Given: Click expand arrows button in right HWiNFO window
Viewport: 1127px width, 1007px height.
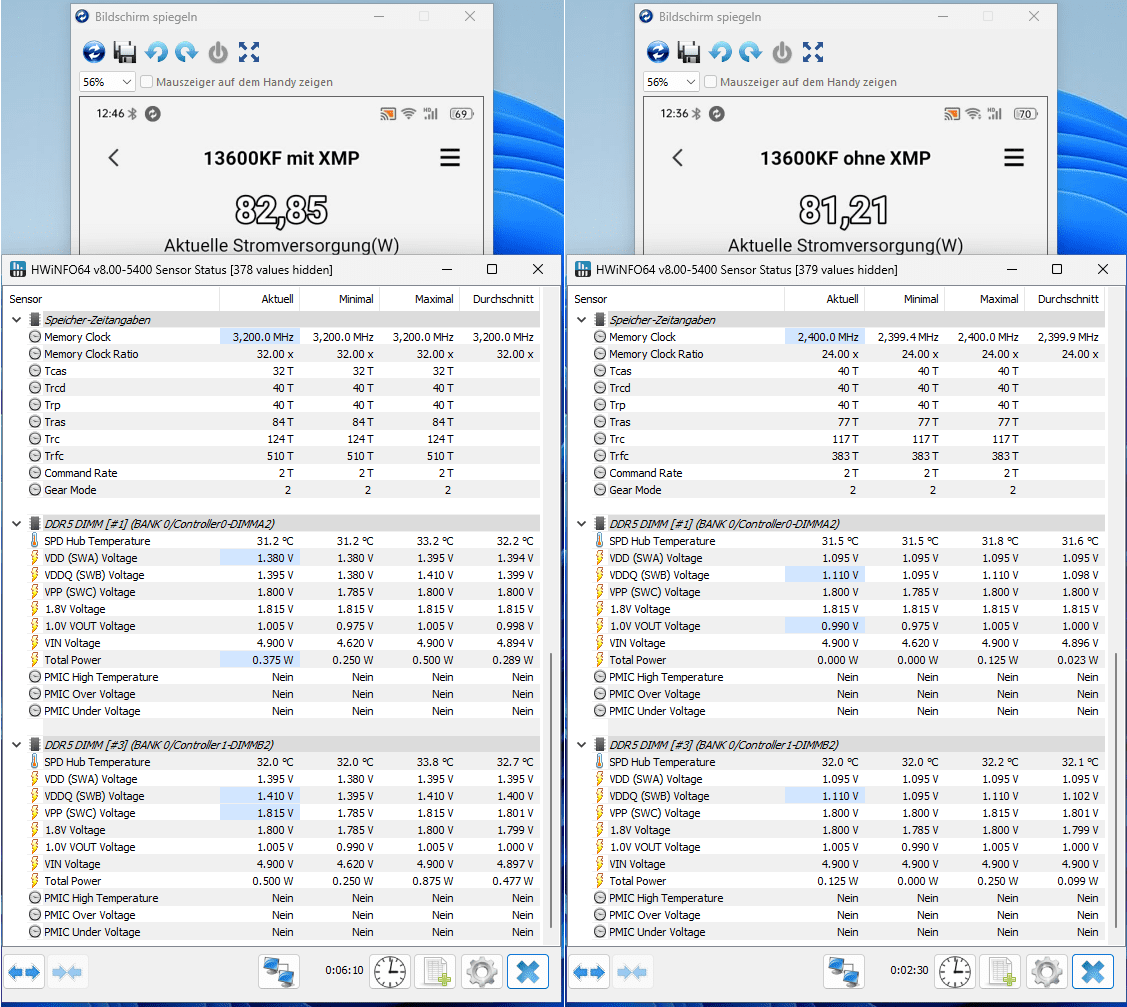Looking at the screenshot, I should [x=589, y=972].
